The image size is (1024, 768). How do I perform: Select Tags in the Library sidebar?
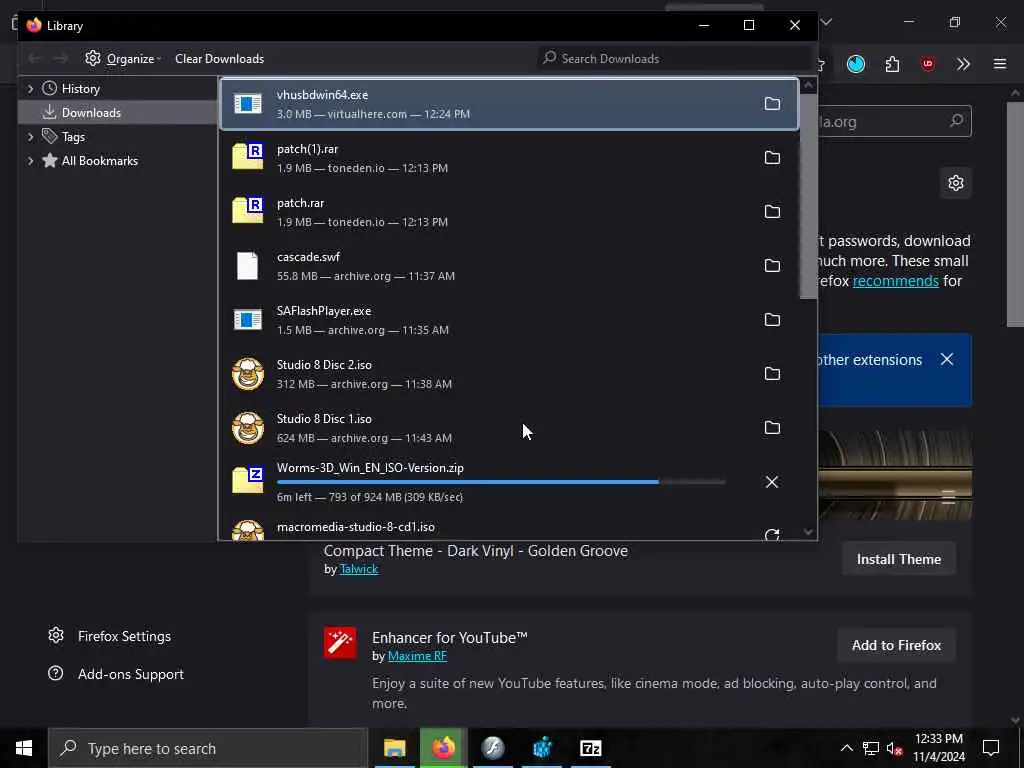(x=73, y=136)
